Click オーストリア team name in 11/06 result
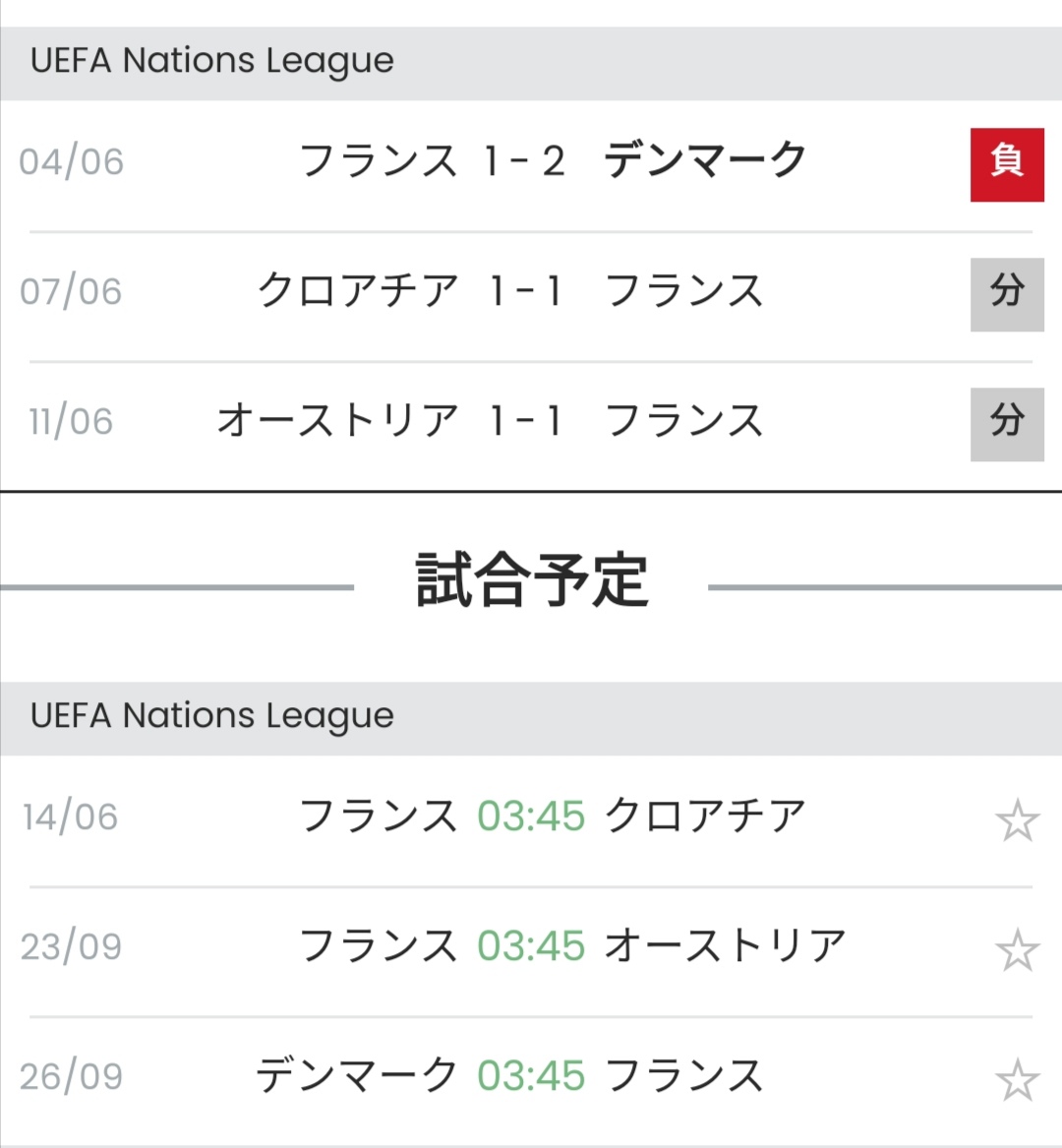Viewport: 1062px width, 1148px height. pyautogui.click(x=338, y=421)
